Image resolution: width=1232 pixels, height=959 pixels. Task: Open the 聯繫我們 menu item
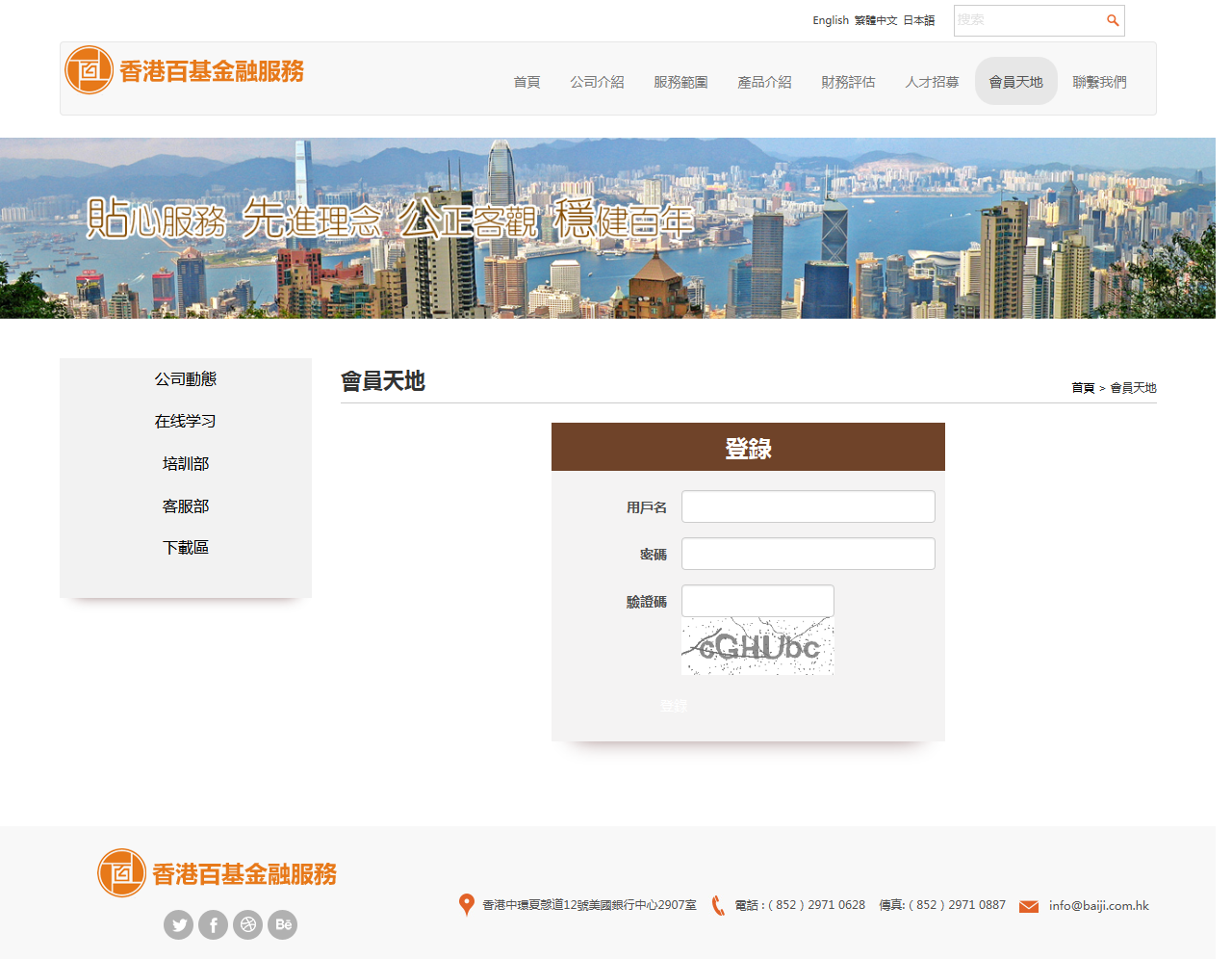(x=1099, y=82)
